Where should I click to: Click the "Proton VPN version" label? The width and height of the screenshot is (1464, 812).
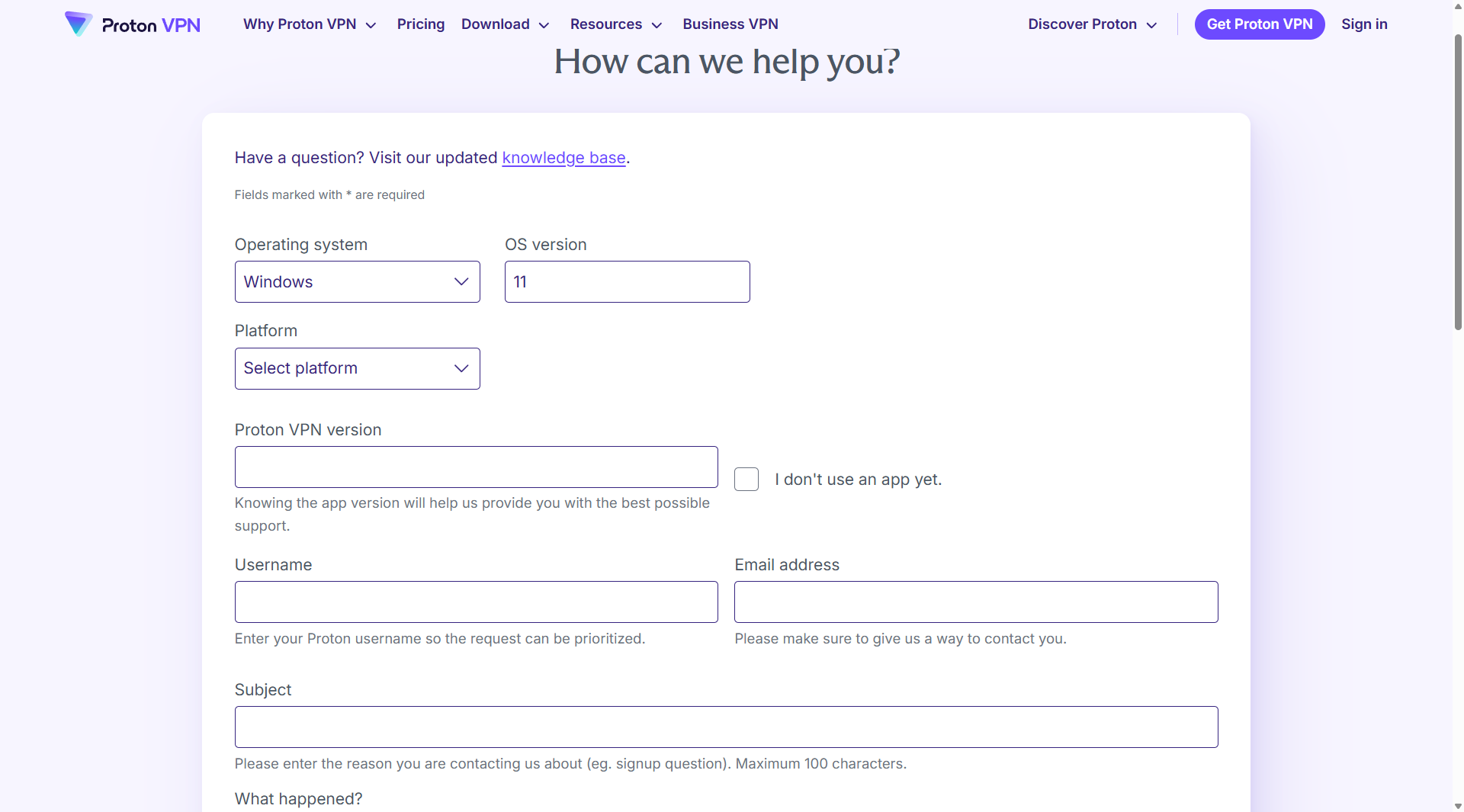(x=308, y=430)
